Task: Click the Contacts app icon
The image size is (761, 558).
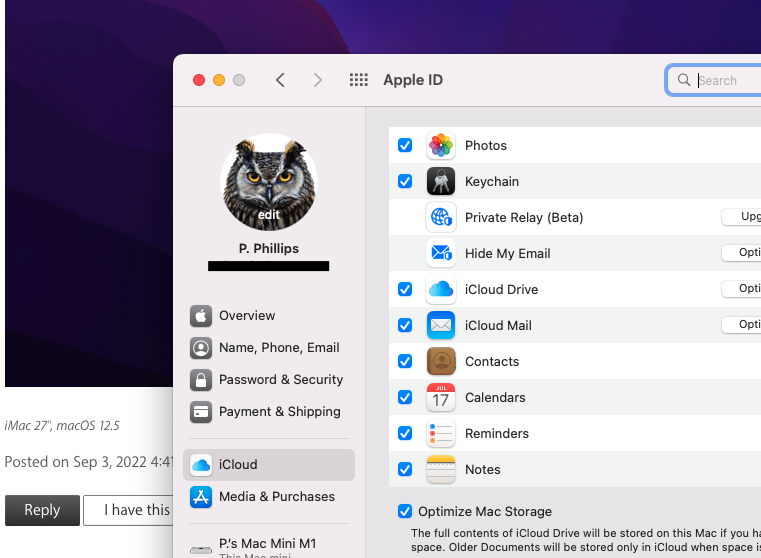Action: pyautogui.click(x=441, y=361)
